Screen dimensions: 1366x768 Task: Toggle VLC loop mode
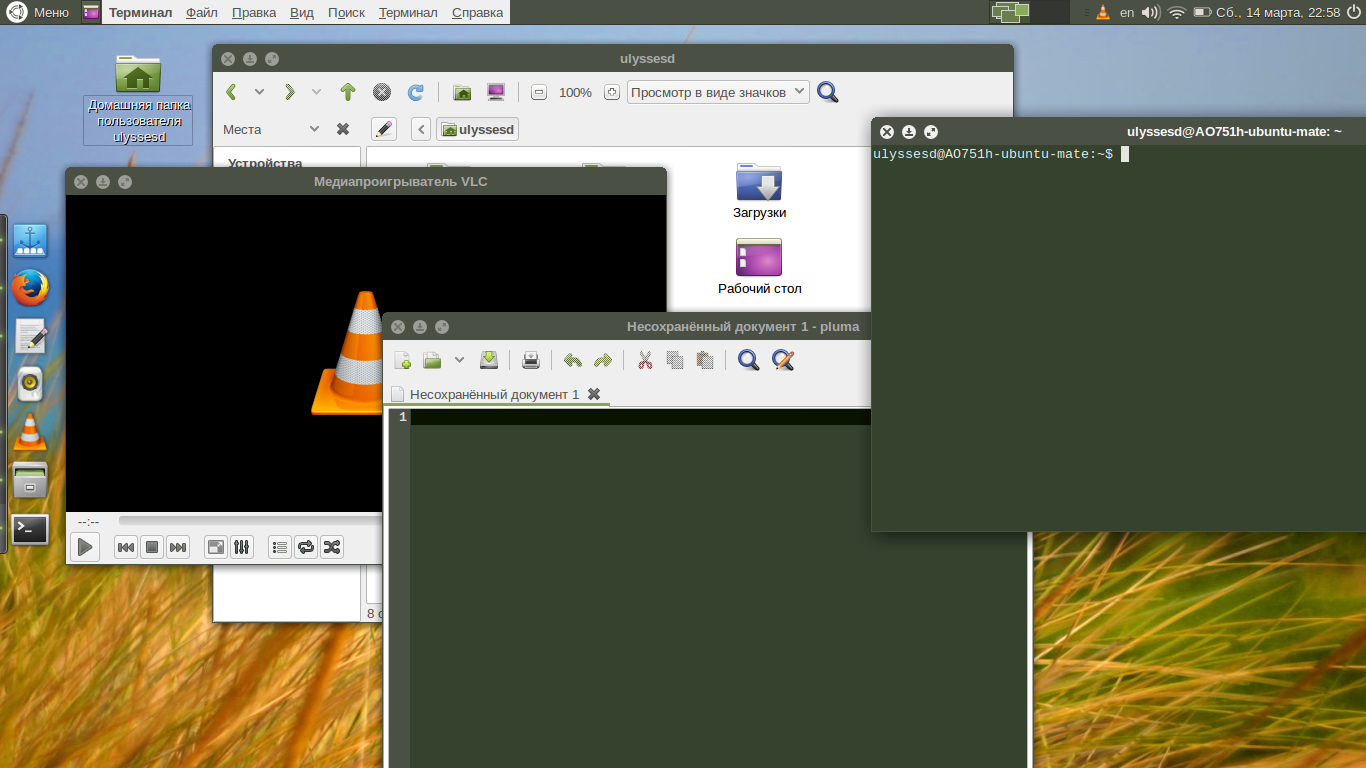pyautogui.click(x=306, y=547)
